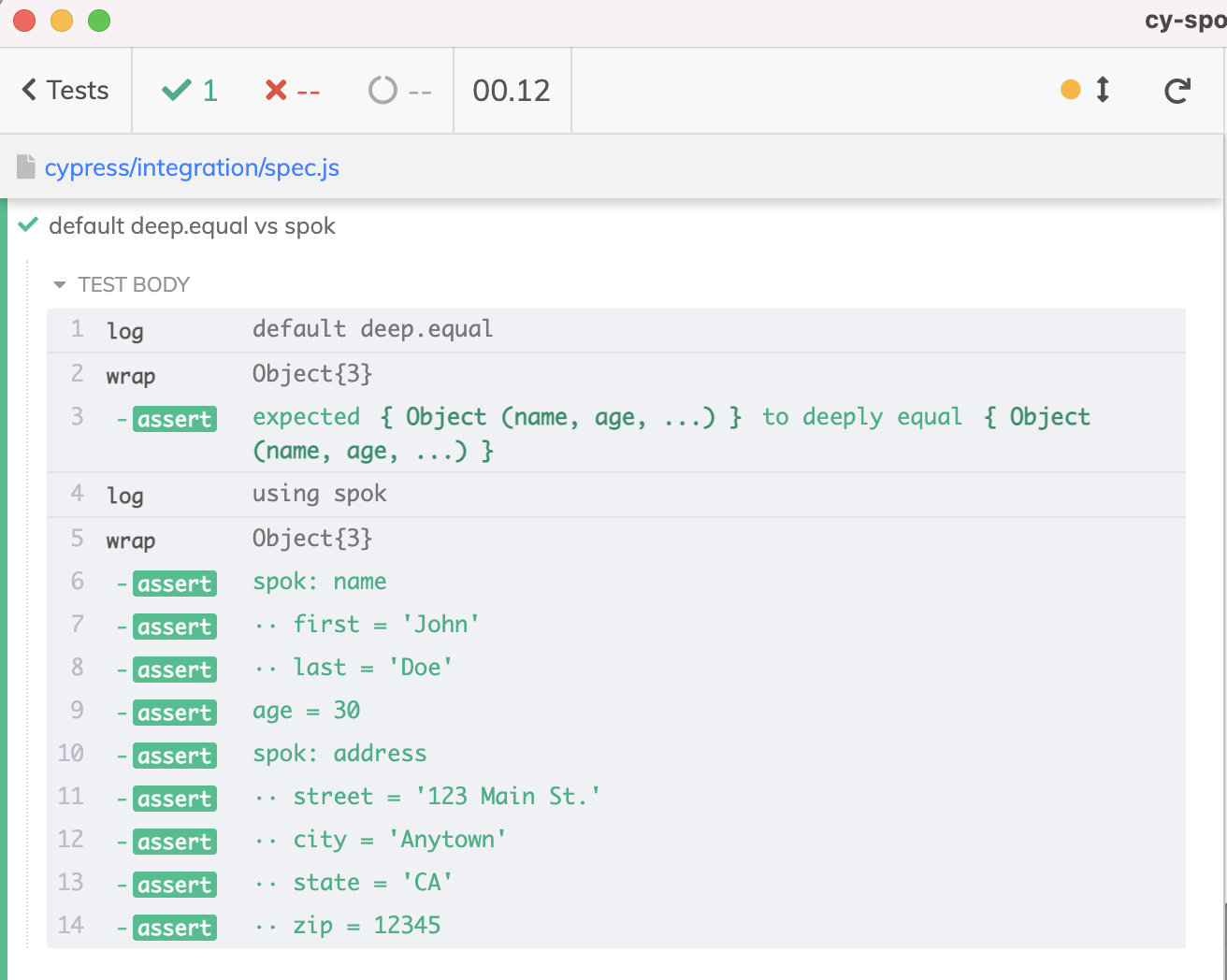
Task: Click the passed tests checkmark counter
Action: pyautogui.click(x=190, y=91)
